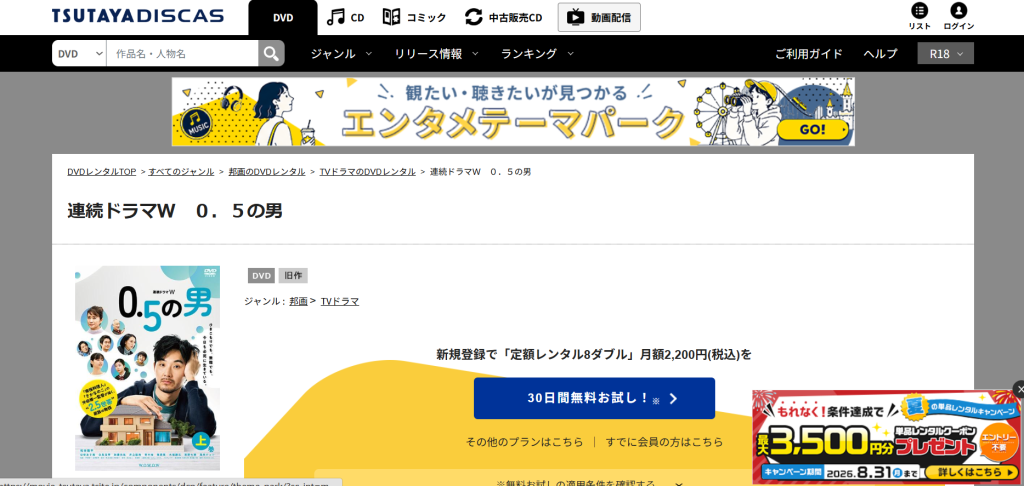Image resolution: width=1024 pixels, height=486 pixels.
Task: Click the 中古販売CD recycle icon
Action: click(x=473, y=18)
